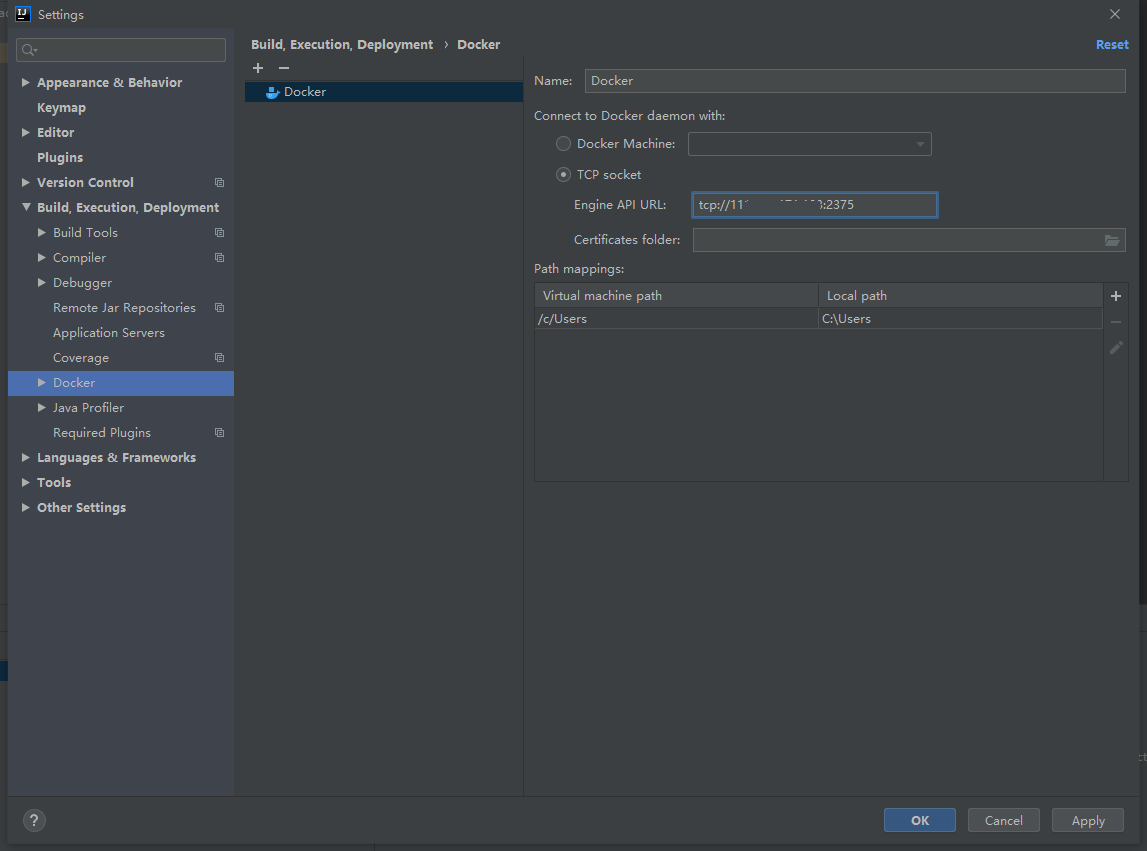Open help with the question mark icon
The width and height of the screenshot is (1147, 851).
33,820
